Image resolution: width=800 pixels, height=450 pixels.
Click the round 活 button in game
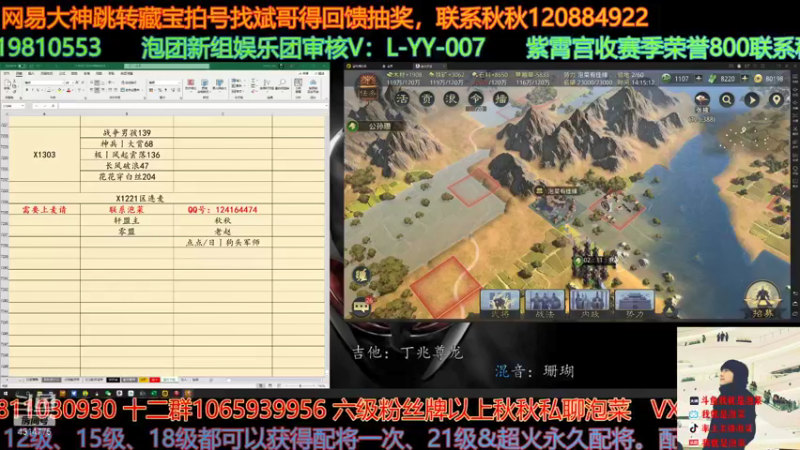(x=402, y=99)
